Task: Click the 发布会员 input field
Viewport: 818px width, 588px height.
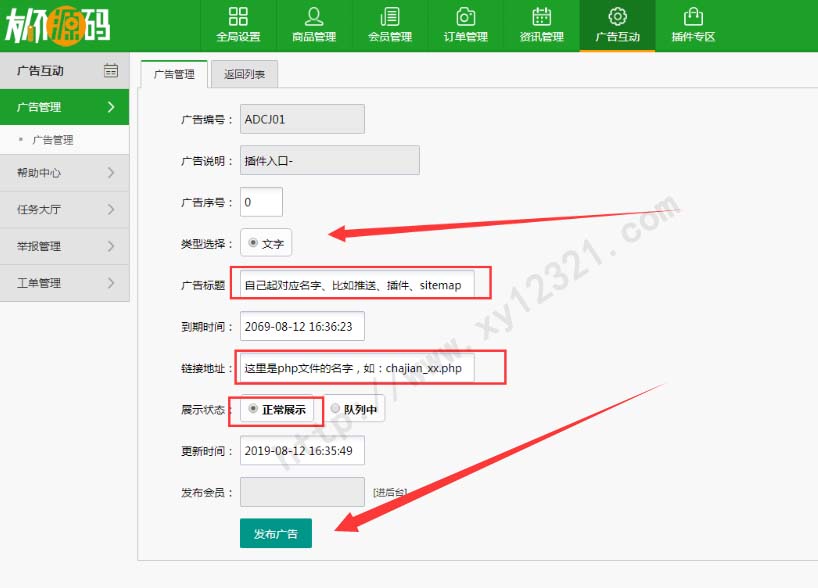Action: [302, 492]
